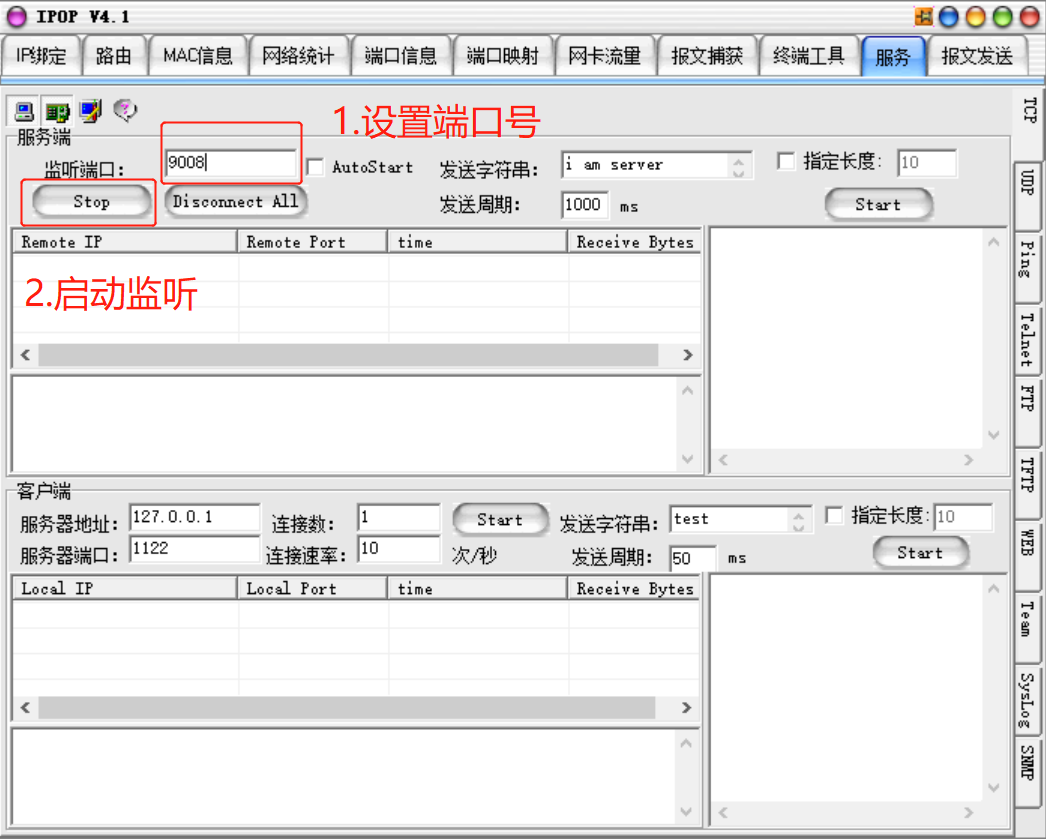Tick server 指定长度 checkbox
Image resolution: width=1046 pixels, height=840 pixels.
(x=787, y=161)
